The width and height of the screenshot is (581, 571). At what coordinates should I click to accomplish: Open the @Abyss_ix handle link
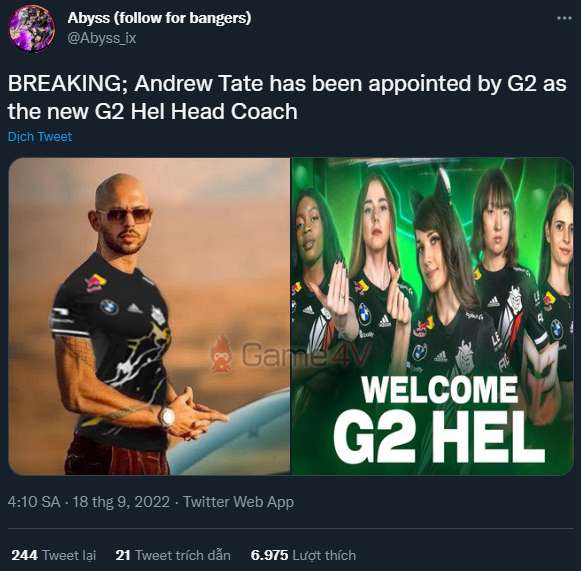coord(102,38)
